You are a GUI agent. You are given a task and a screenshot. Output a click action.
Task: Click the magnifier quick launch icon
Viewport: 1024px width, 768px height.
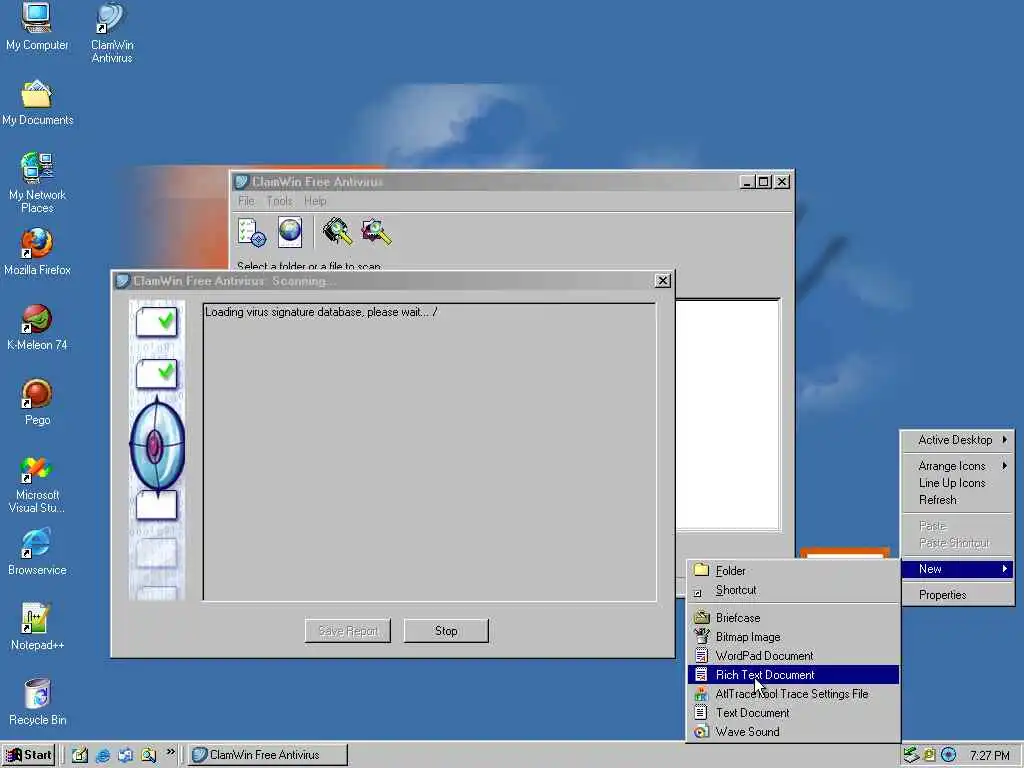point(149,755)
